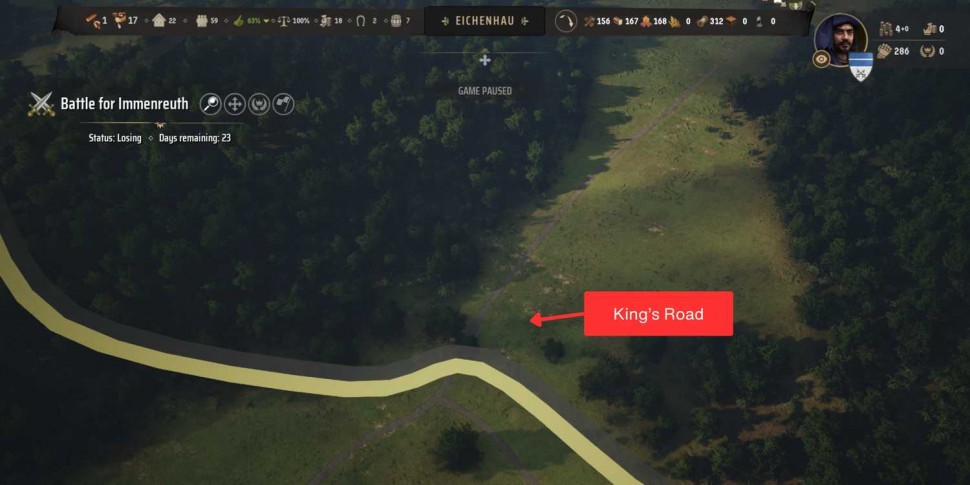The height and width of the screenshot is (485, 970).
Task: Click the laurel crown icon next to battle title
Action: 259,104
